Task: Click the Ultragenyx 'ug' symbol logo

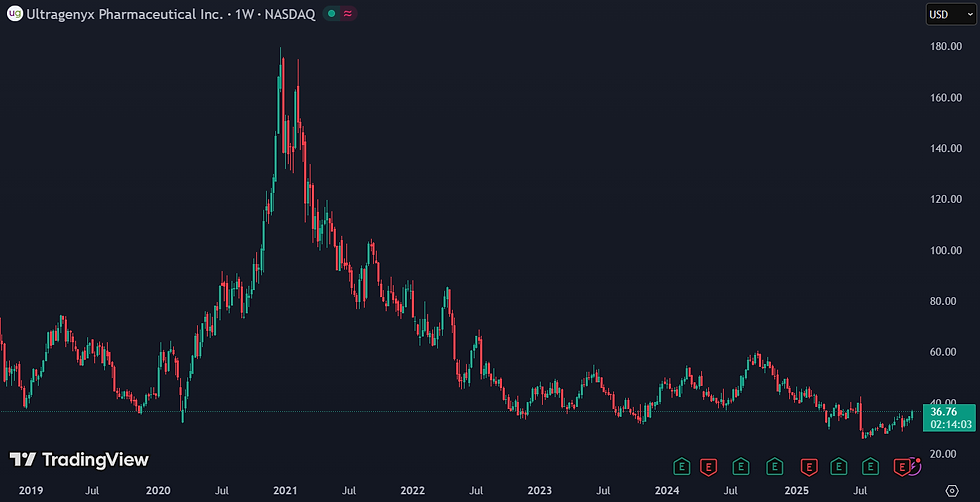Action: pos(14,14)
